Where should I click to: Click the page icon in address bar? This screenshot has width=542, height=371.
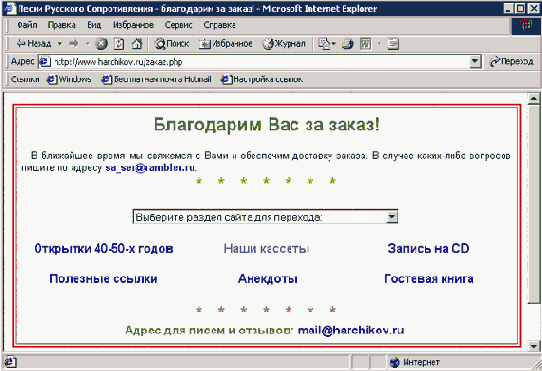[45, 62]
